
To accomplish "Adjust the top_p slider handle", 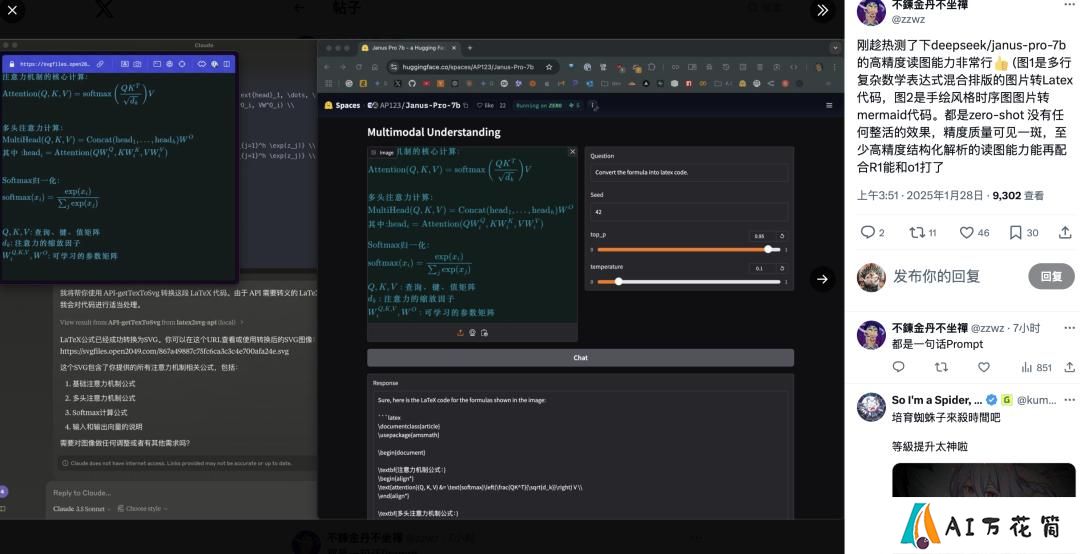I will (768, 249).
